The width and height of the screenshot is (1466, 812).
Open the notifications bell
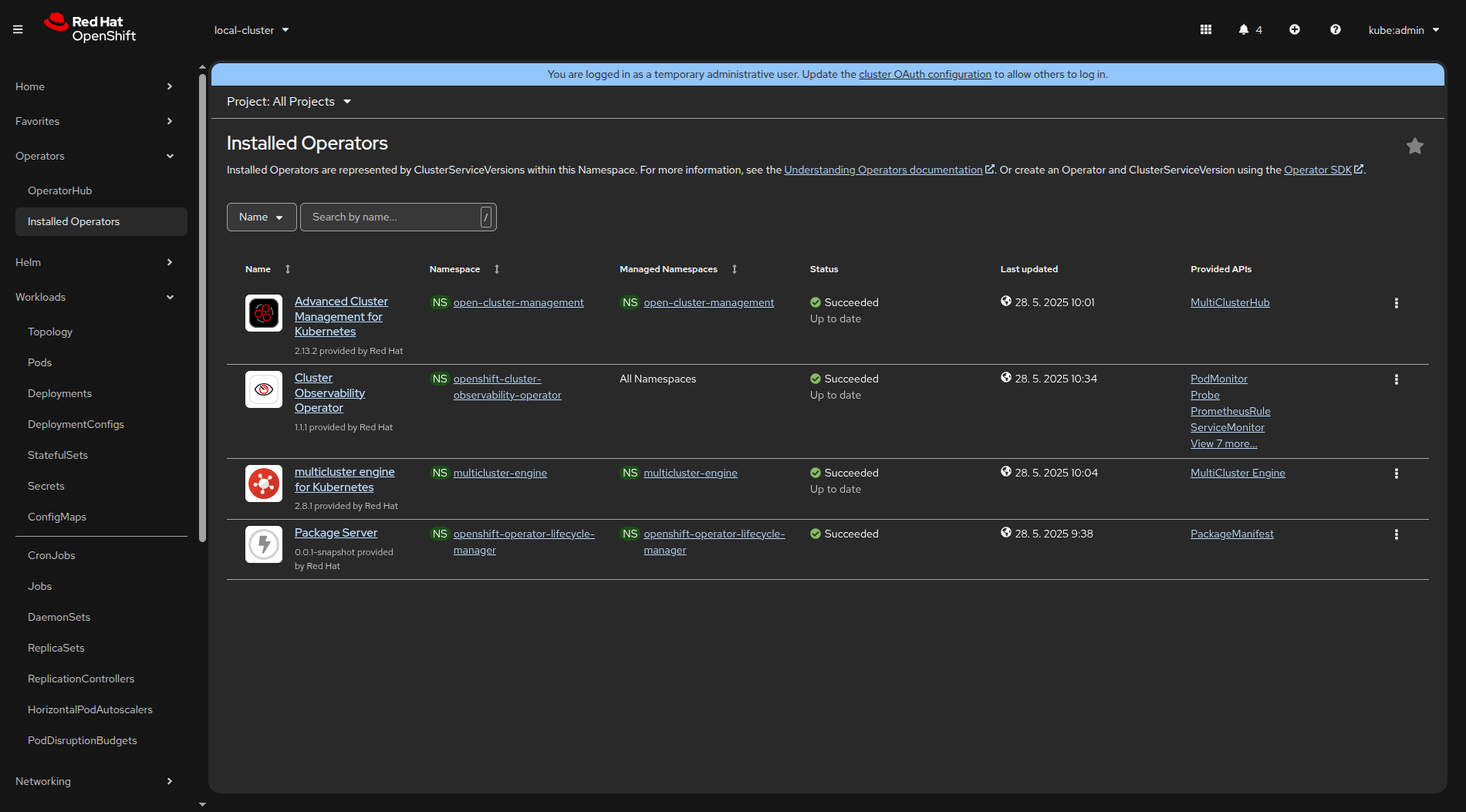coord(1244,30)
